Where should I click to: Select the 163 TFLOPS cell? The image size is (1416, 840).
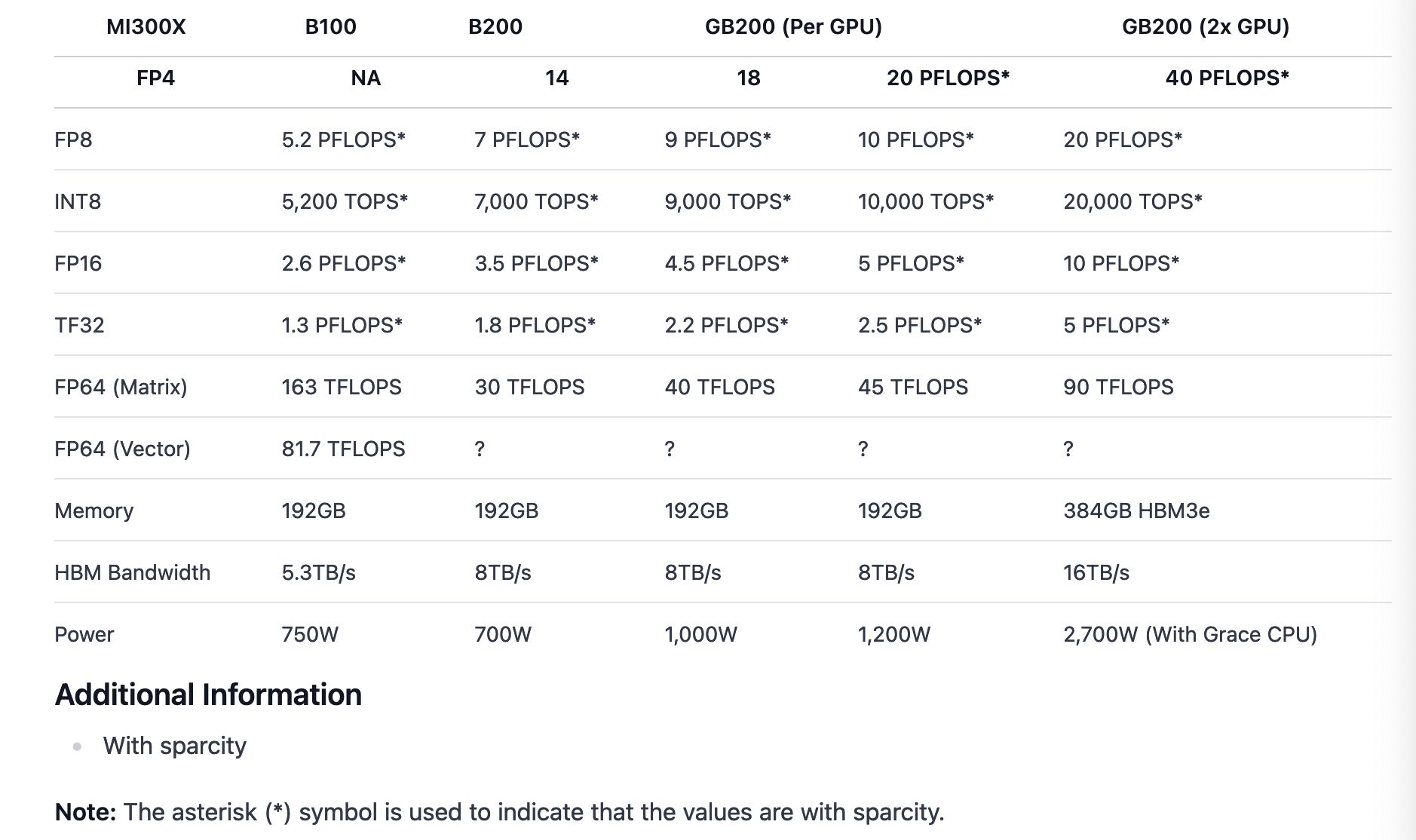coord(342,387)
